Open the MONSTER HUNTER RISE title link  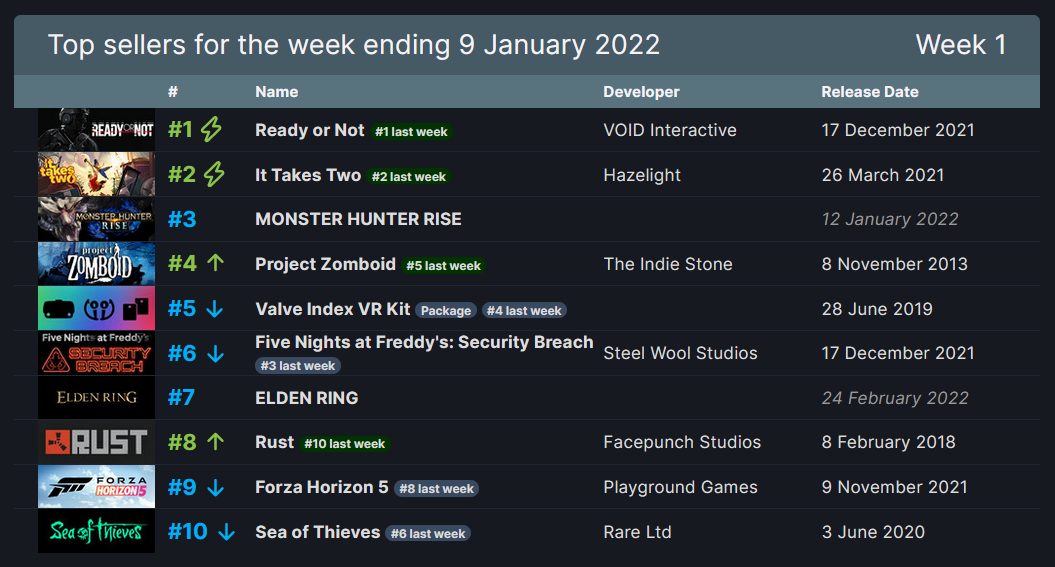(x=358, y=219)
